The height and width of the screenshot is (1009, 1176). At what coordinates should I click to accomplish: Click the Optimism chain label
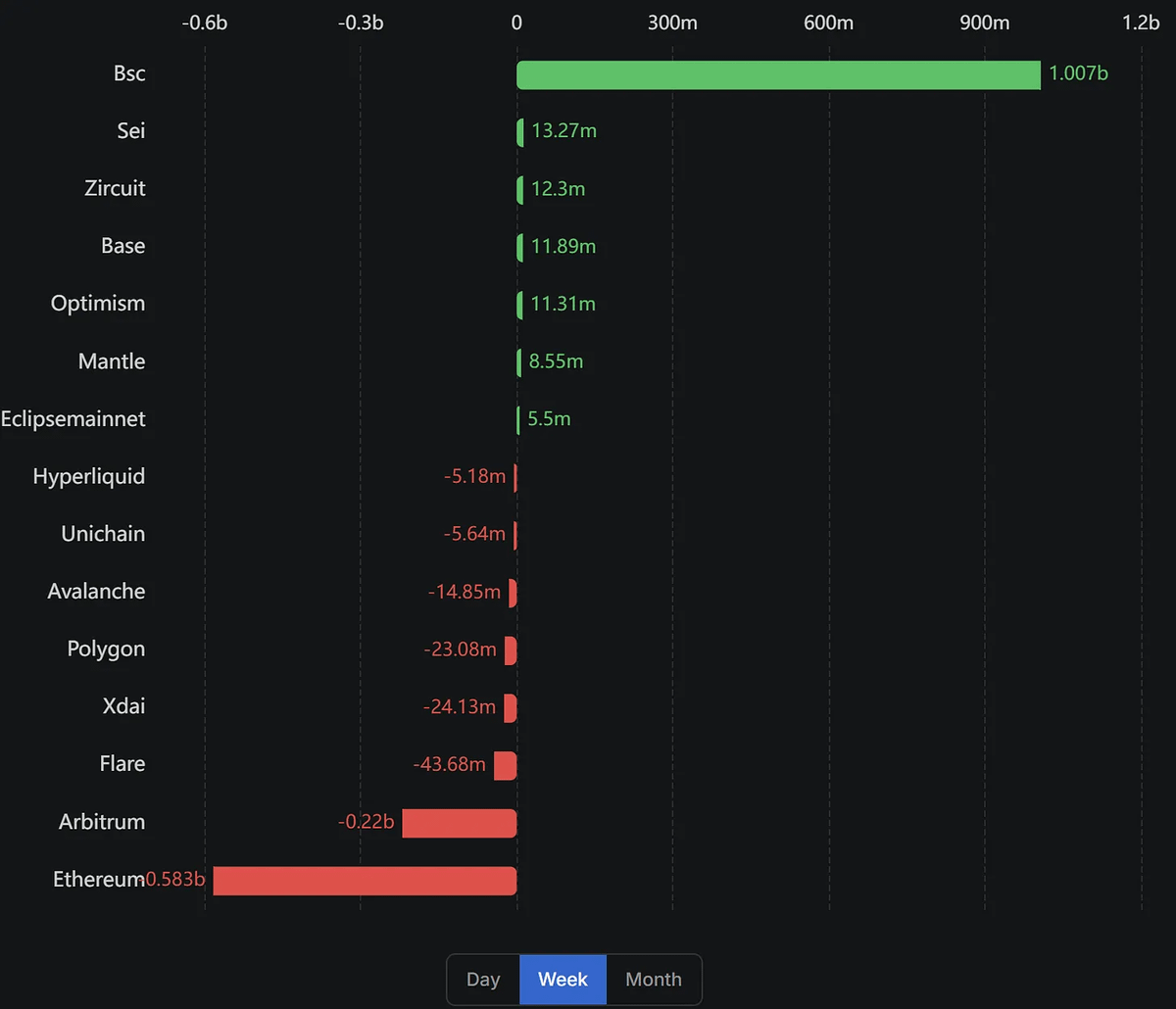point(98,304)
